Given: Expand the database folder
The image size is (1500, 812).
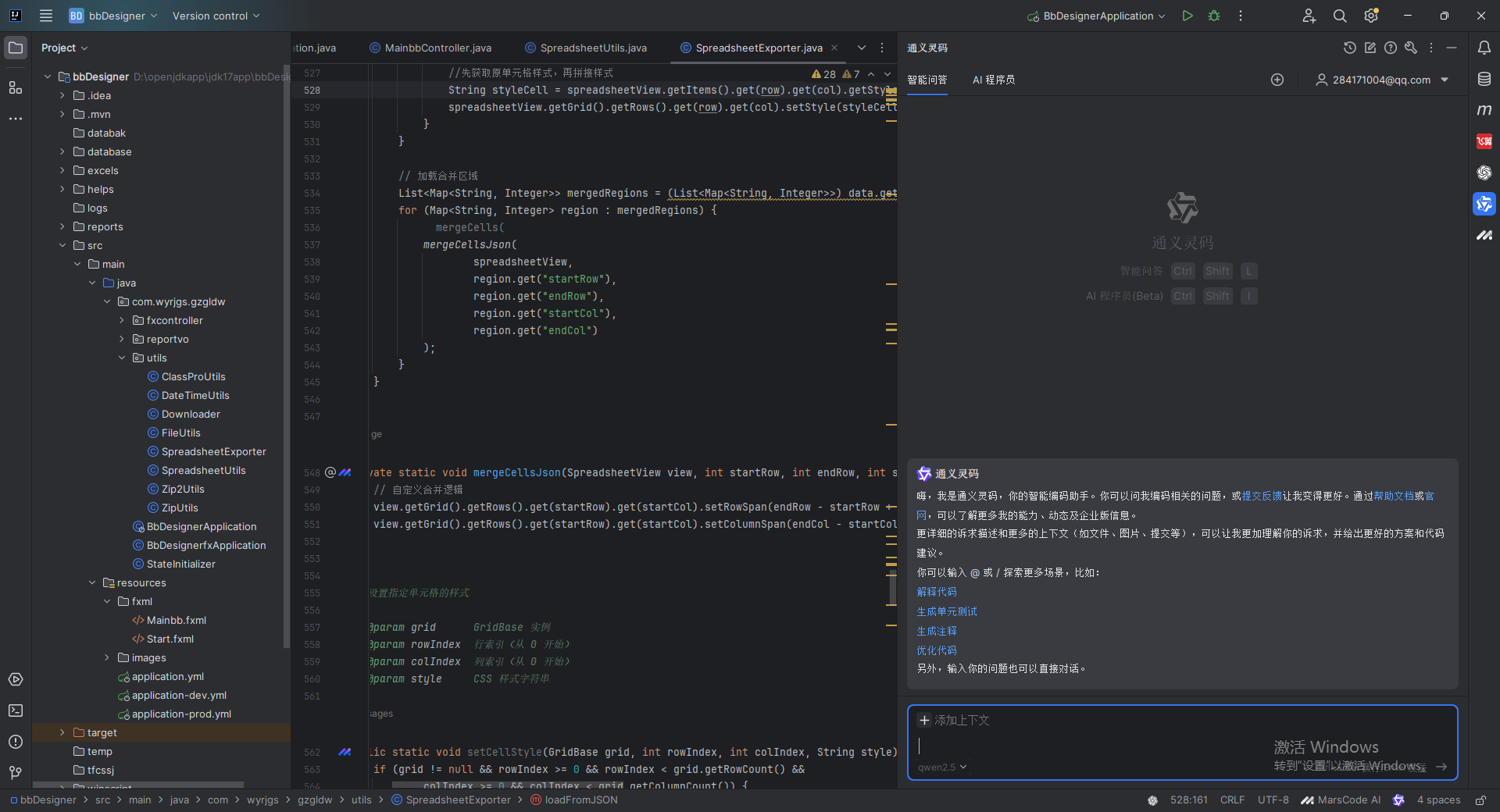Looking at the screenshot, I should tap(62, 151).
